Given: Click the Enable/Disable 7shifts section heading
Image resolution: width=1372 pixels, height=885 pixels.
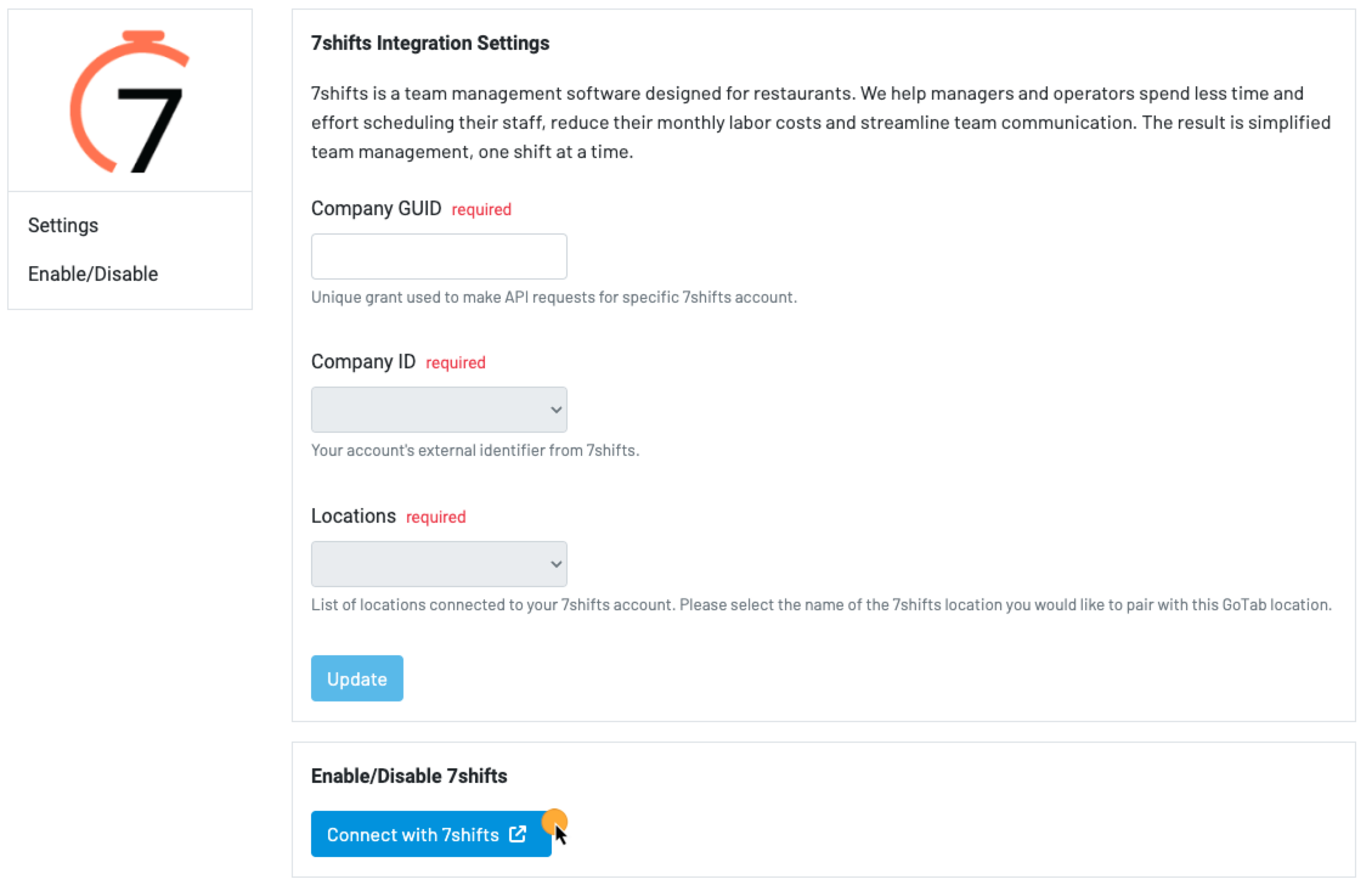Looking at the screenshot, I should click(409, 776).
